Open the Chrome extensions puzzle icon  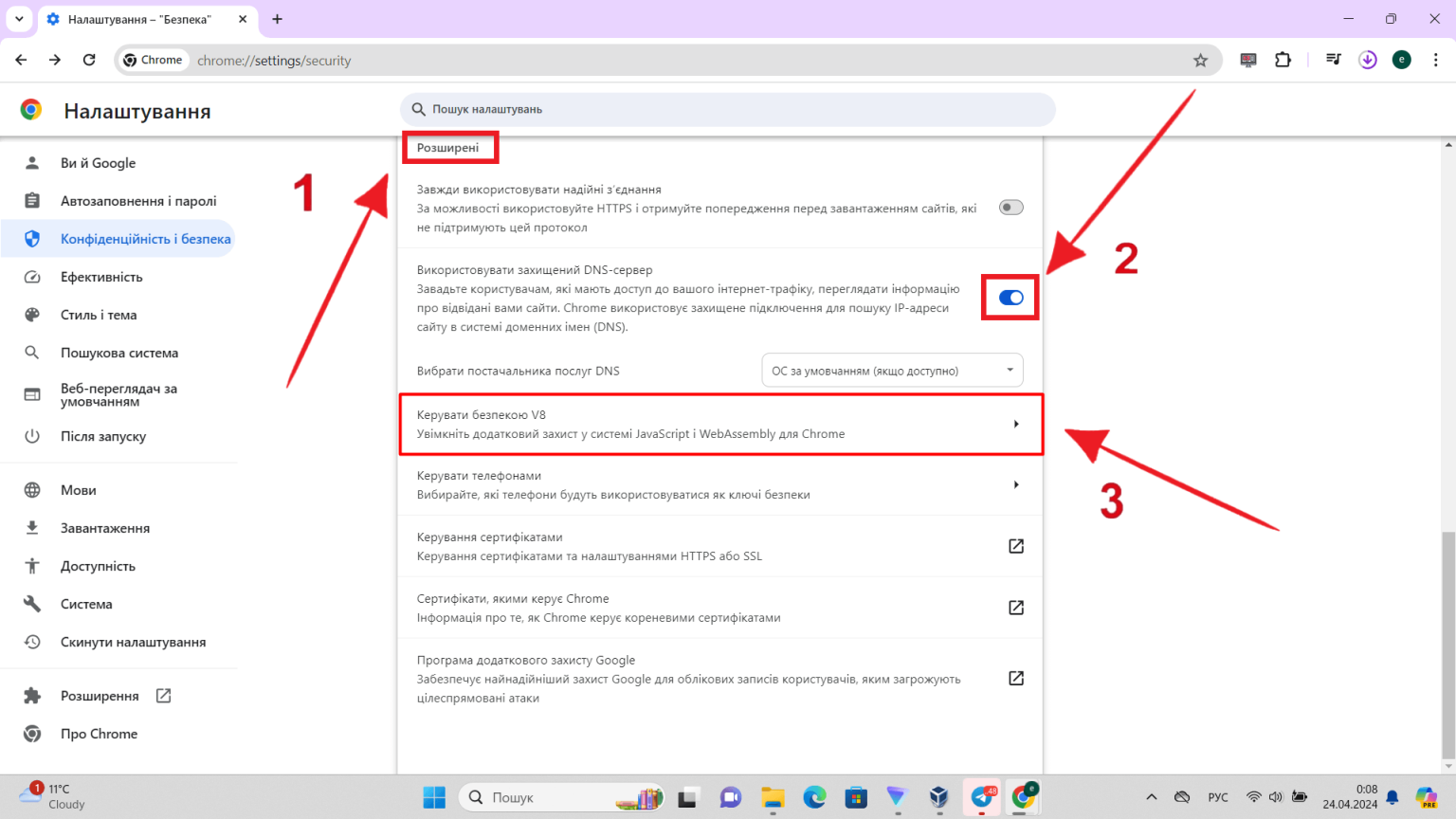tap(1283, 59)
